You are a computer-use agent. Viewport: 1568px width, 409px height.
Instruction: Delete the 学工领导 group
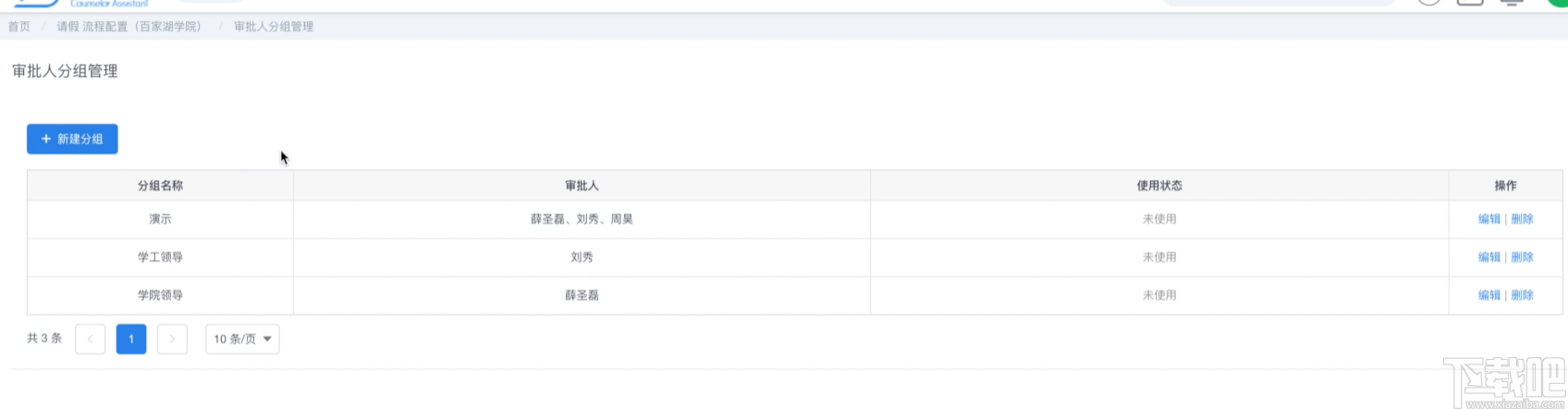(1522, 257)
